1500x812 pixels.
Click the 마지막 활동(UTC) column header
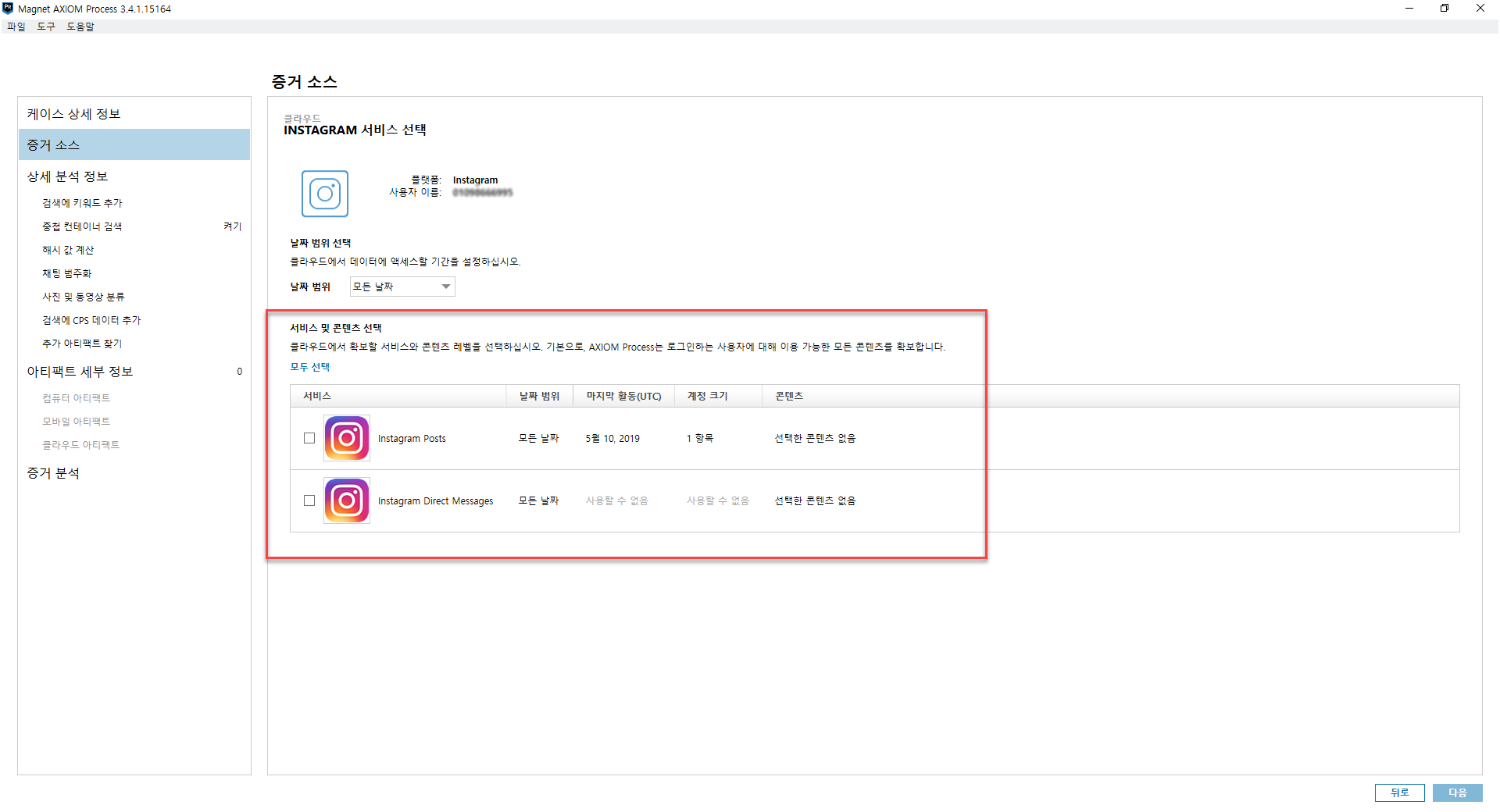click(624, 396)
